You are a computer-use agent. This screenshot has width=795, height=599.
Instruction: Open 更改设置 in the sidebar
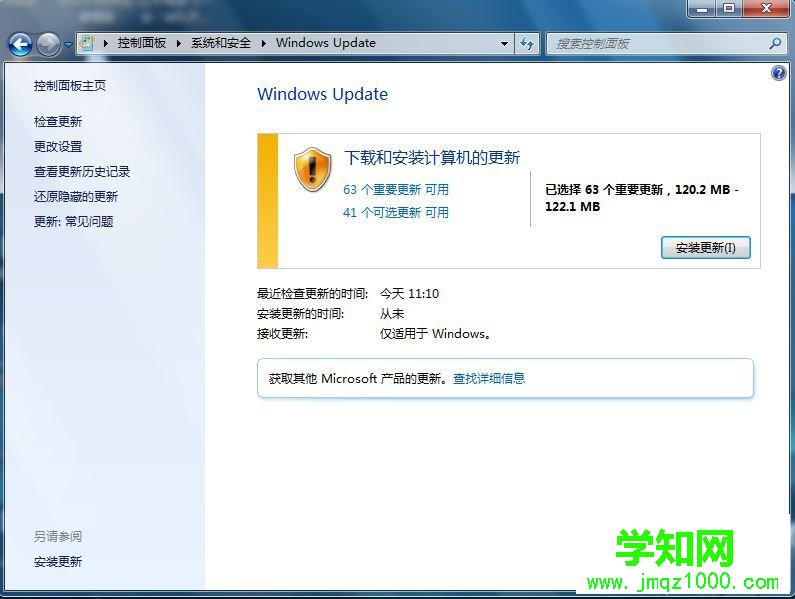point(58,147)
